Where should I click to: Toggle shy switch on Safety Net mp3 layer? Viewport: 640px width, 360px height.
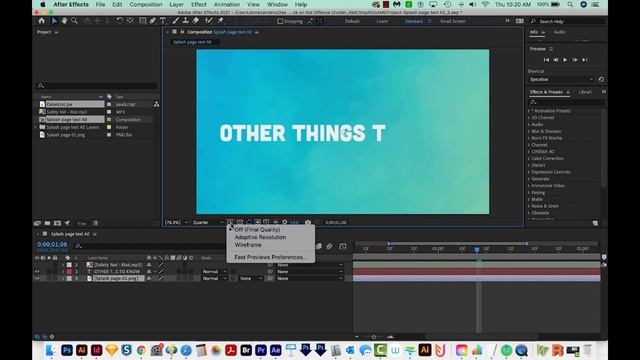[149, 265]
